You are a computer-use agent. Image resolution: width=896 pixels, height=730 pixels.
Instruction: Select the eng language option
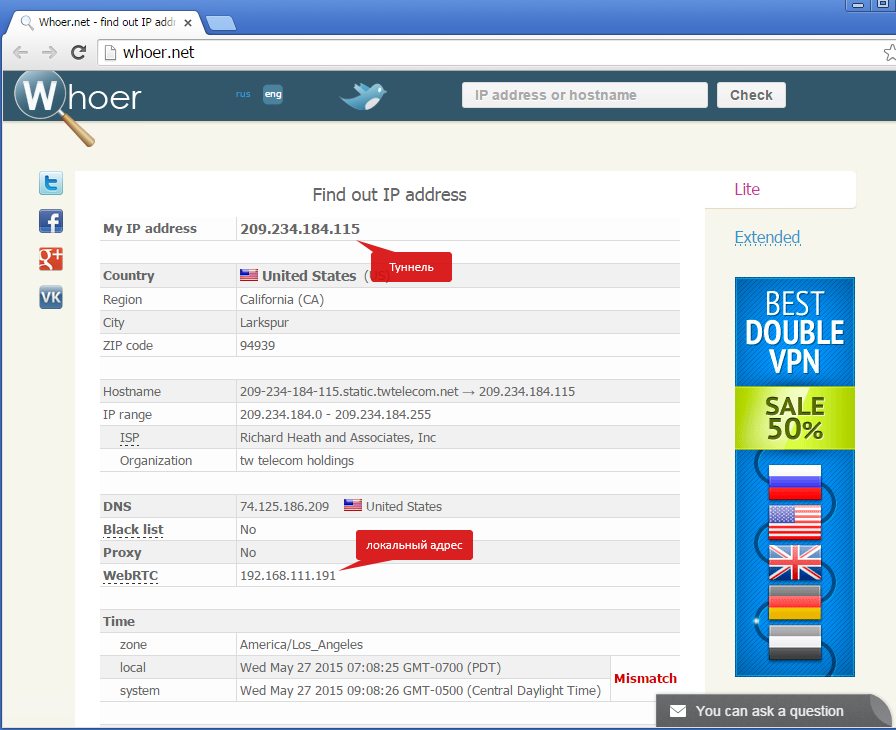click(273, 95)
